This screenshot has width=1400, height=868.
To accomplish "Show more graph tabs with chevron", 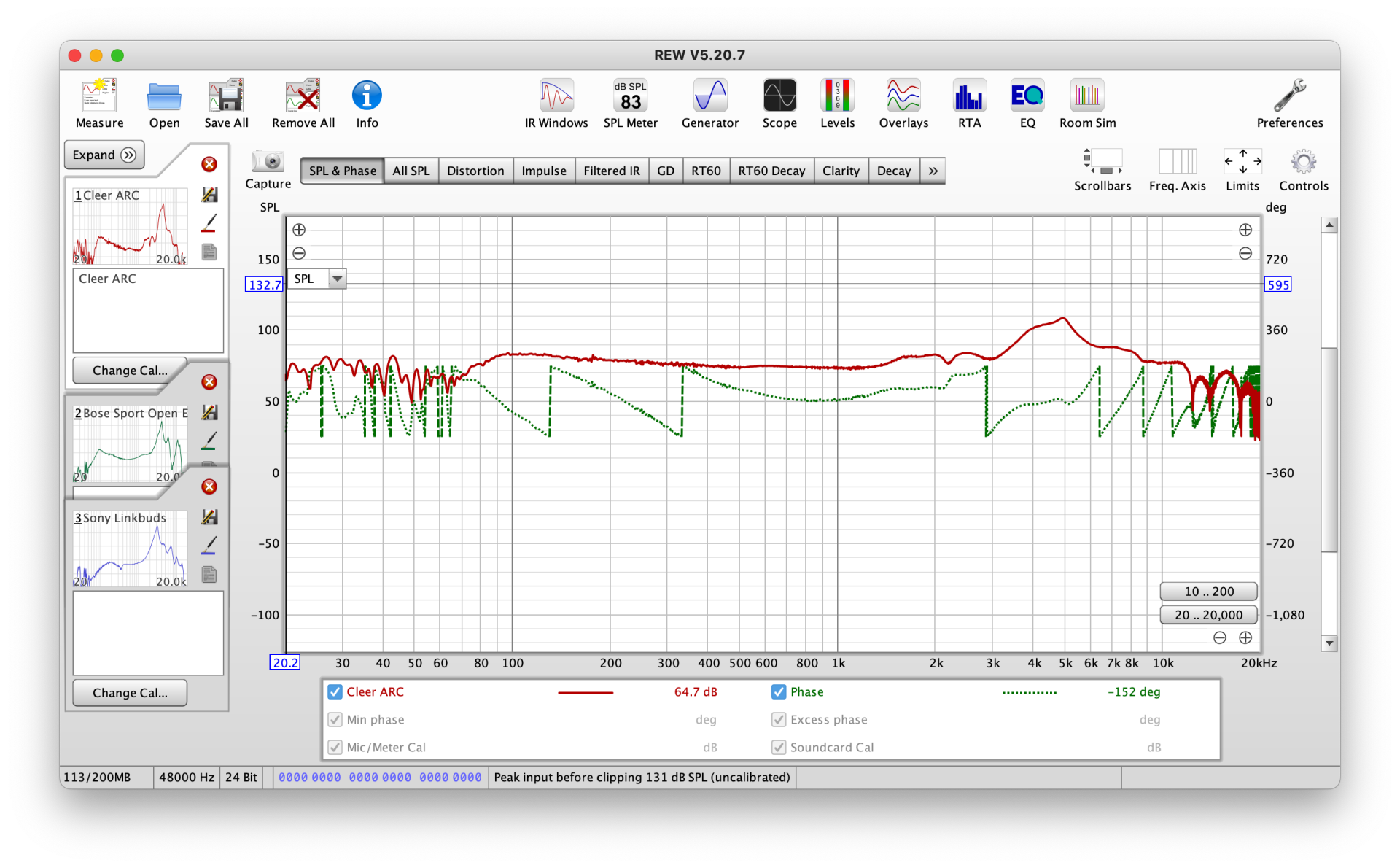I will coord(933,171).
